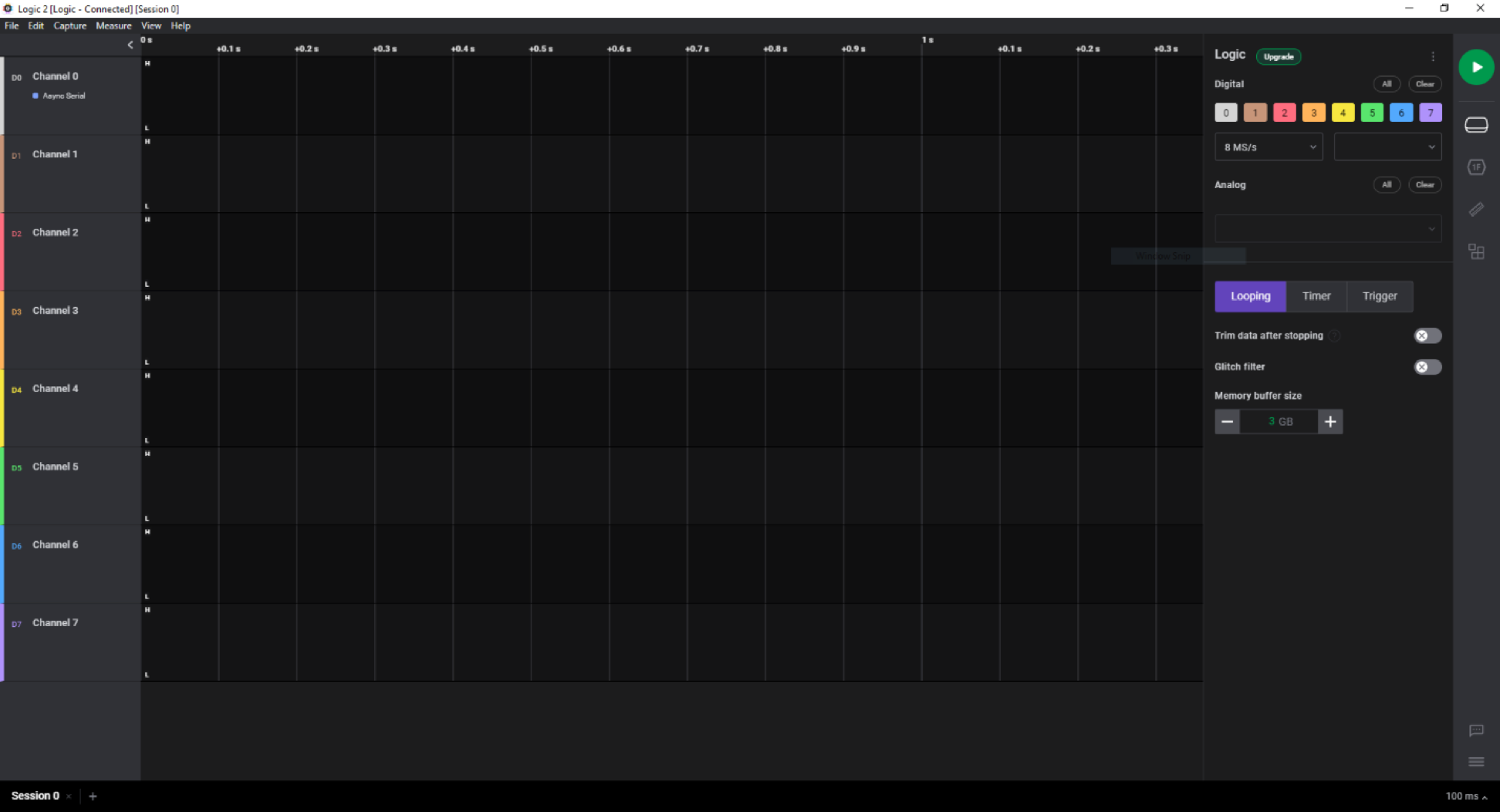Image resolution: width=1500 pixels, height=812 pixels.
Task: Select Channel 4 label
Action: pyautogui.click(x=56, y=389)
